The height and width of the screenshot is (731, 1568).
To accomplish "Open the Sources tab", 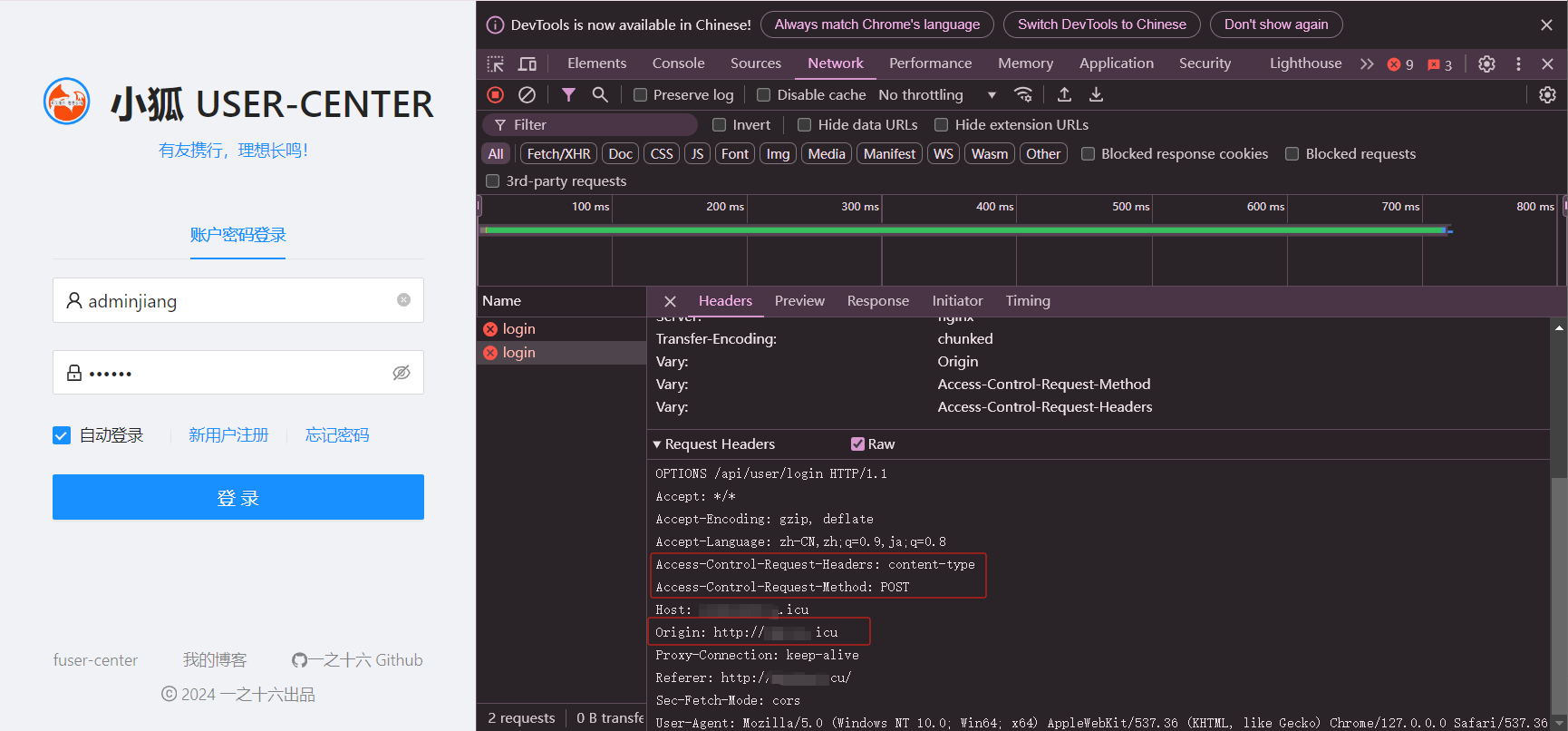I will (756, 63).
